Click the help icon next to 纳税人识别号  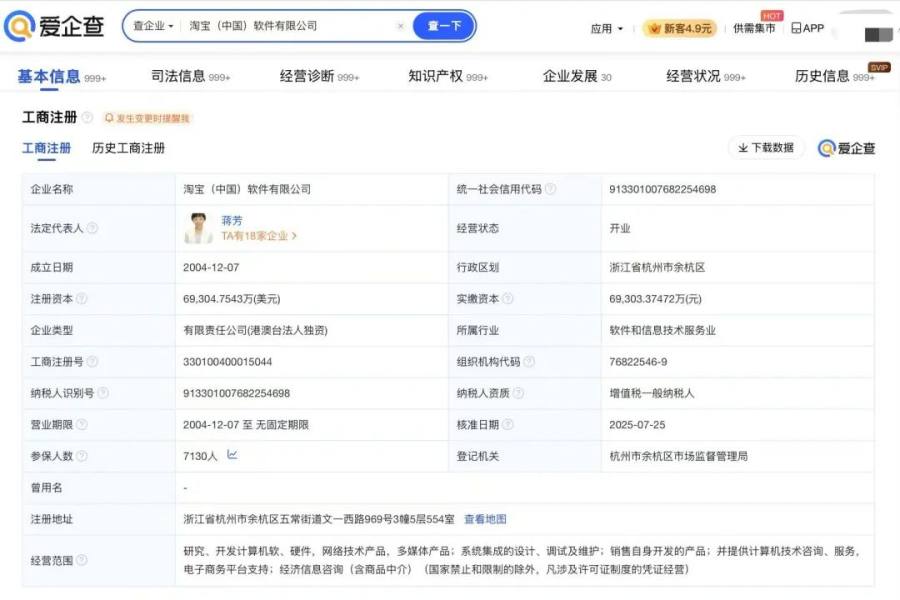point(103,393)
